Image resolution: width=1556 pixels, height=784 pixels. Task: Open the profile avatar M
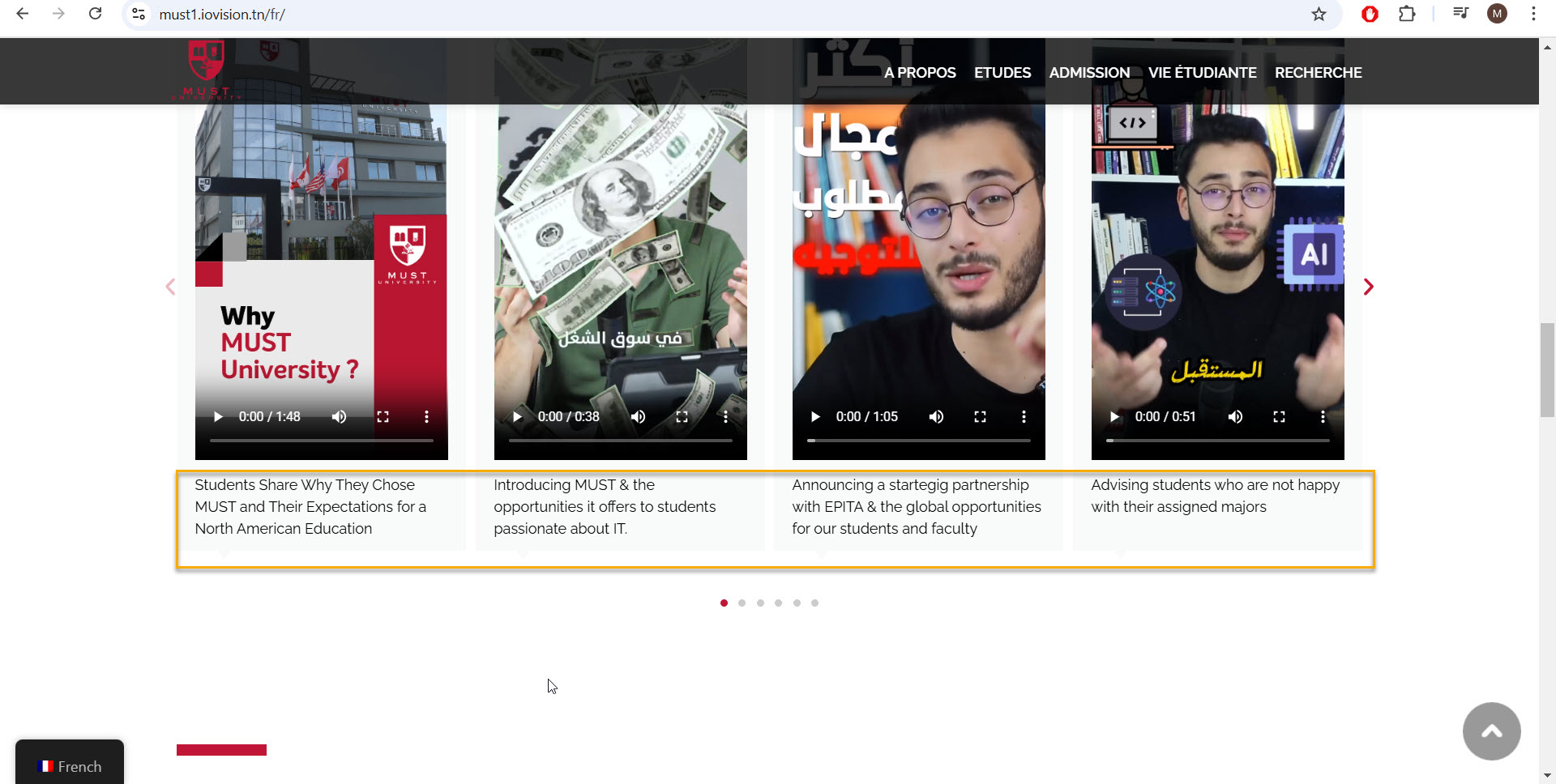[1497, 14]
